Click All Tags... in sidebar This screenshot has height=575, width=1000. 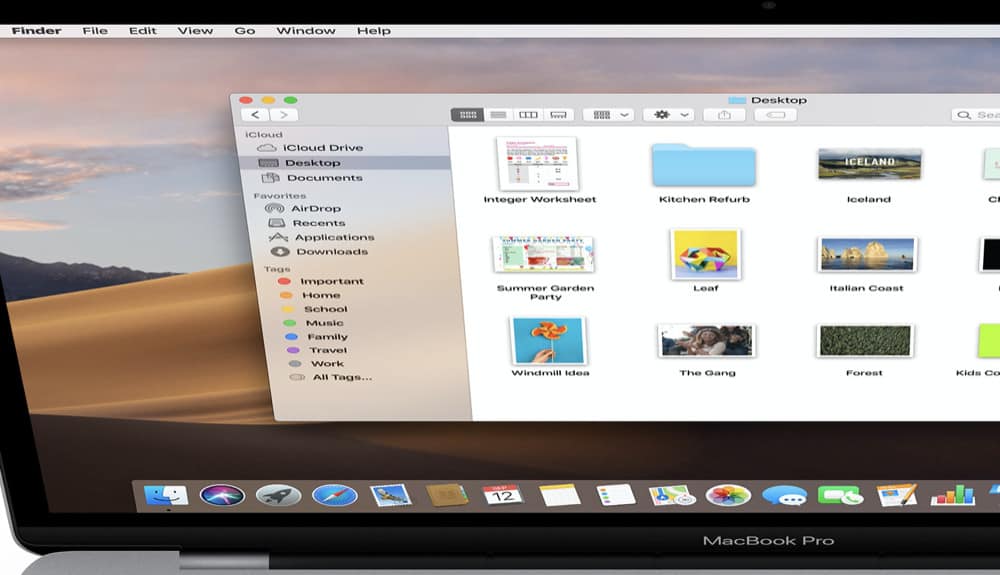point(331,377)
